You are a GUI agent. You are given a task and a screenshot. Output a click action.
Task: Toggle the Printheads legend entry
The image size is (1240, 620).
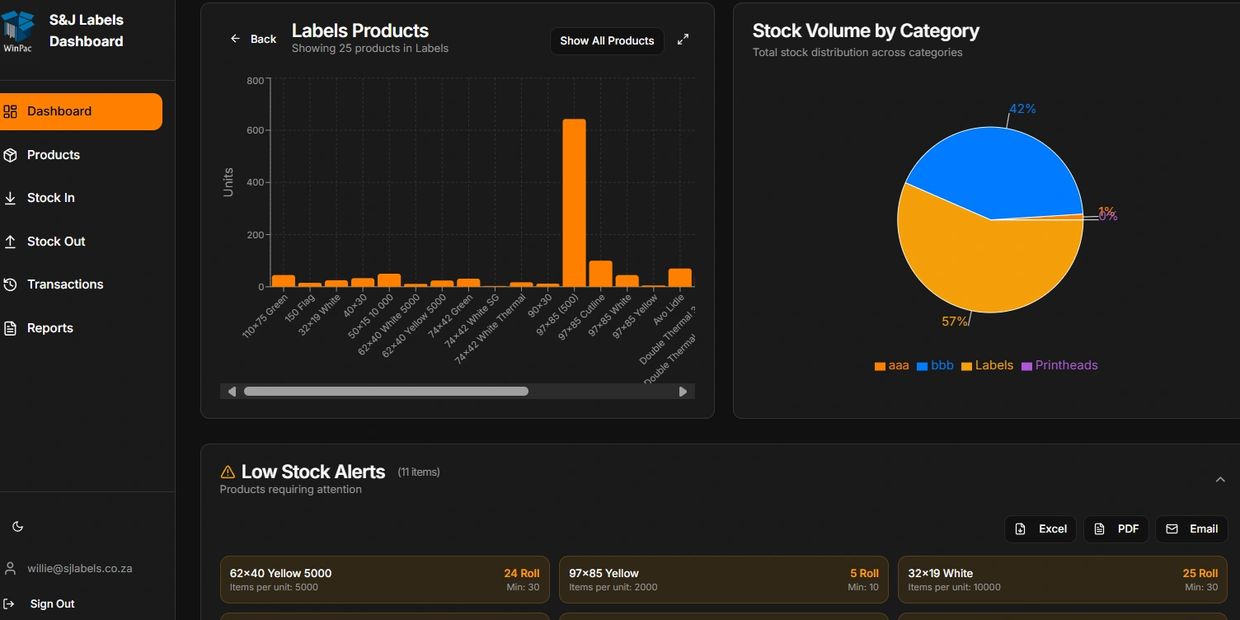1059,366
